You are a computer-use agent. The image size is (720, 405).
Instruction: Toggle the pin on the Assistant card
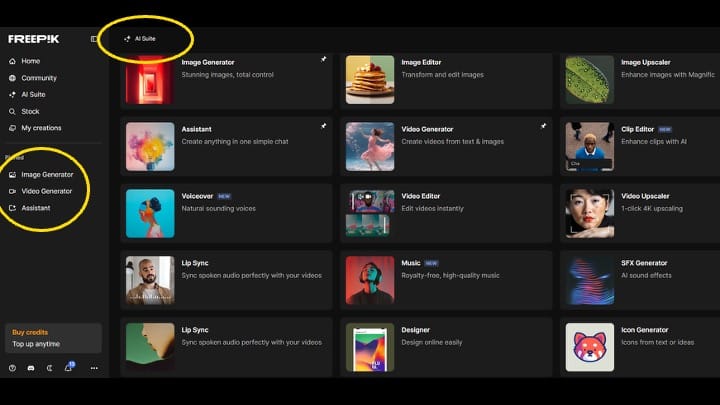click(x=323, y=127)
